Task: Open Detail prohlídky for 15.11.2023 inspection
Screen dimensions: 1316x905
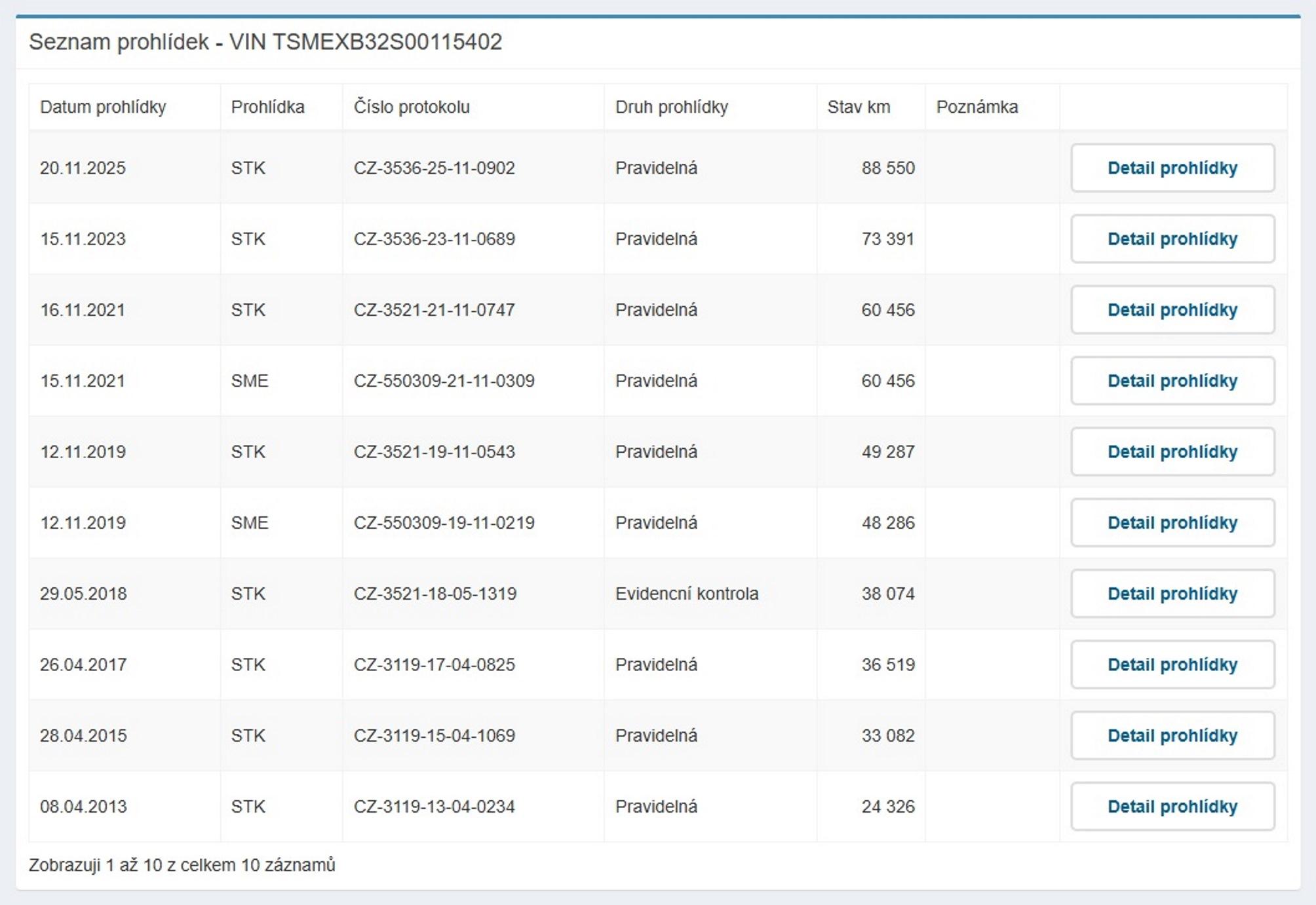Action: [1172, 239]
